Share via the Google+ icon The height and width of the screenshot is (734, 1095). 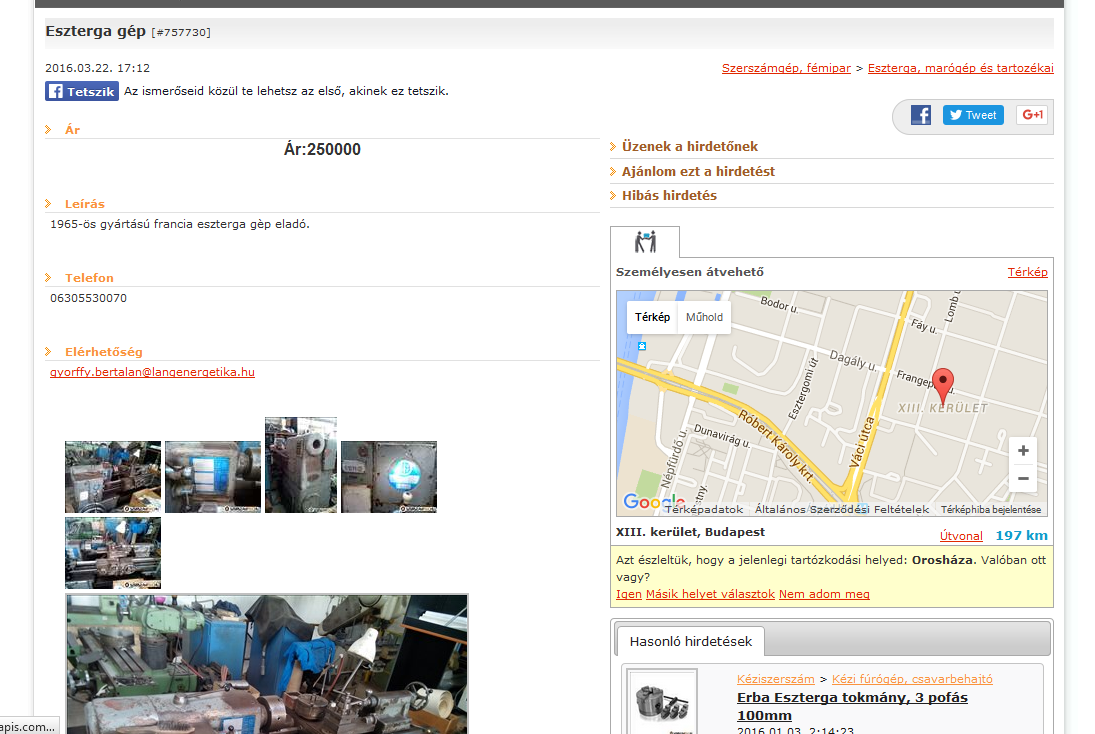1031,115
